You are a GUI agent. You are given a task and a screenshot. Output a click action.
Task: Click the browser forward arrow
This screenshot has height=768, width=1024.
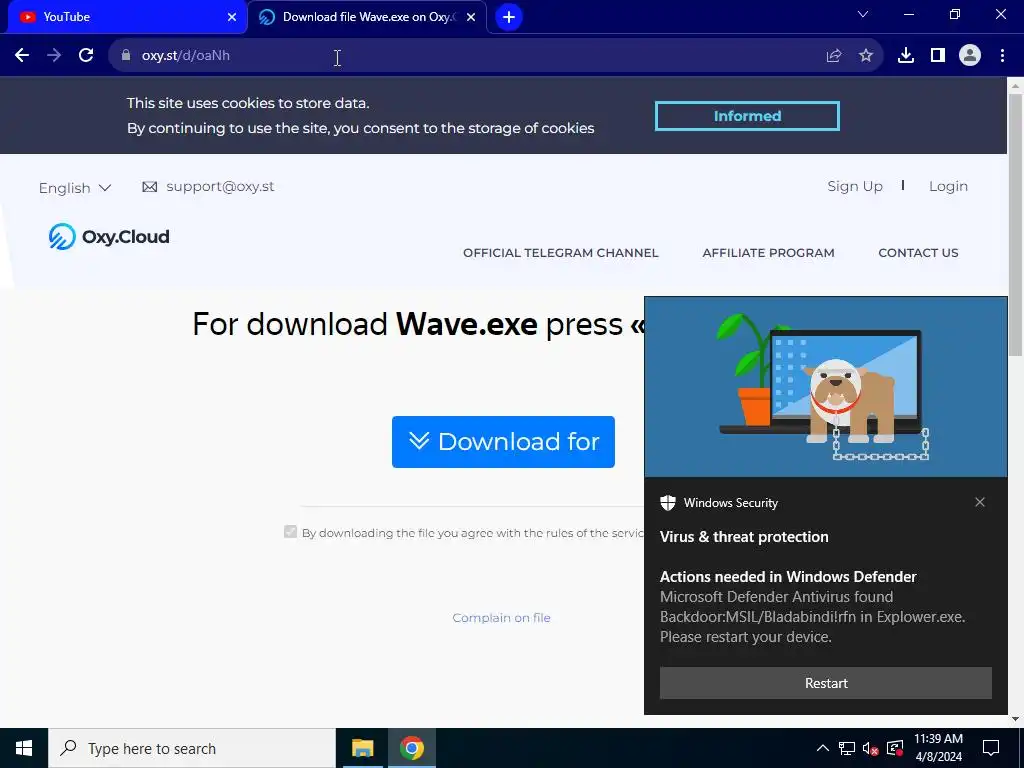54,56
